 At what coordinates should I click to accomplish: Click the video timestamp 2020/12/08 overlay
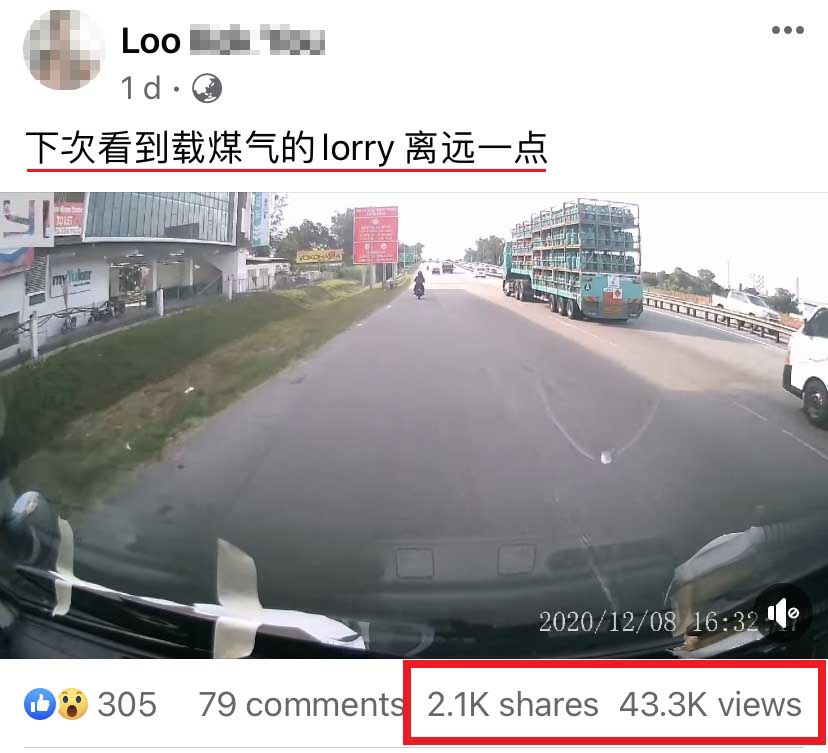pyautogui.click(x=650, y=622)
